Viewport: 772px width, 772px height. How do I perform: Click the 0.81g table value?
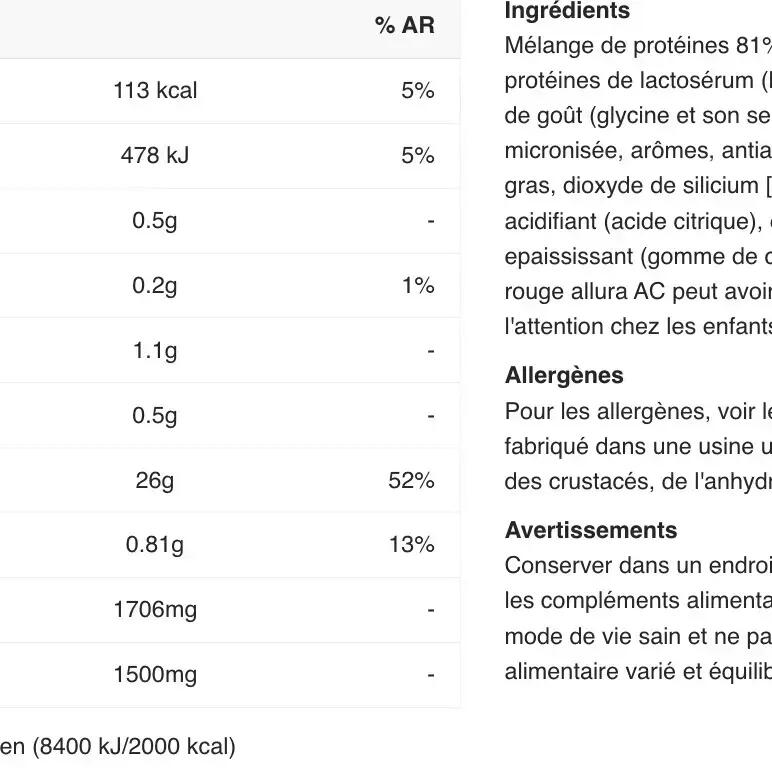(155, 545)
